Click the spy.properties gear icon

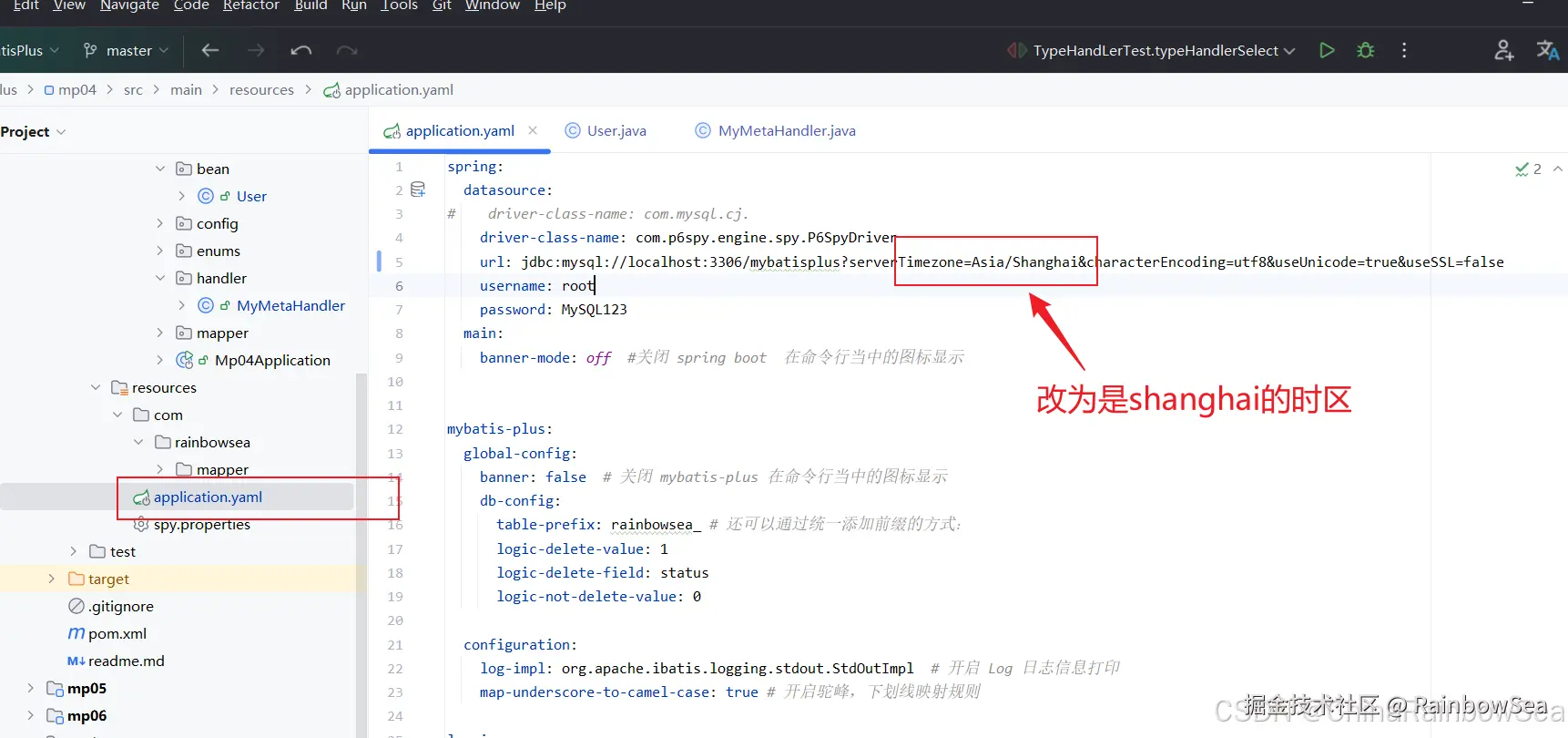click(x=141, y=524)
